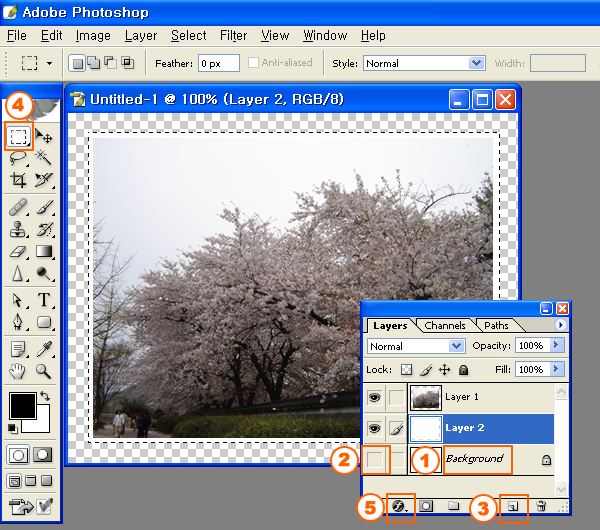This screenshot has height=530, width=600.
Task: Select the Magic Wand tool
Action: pyautogui.click(x=43, y=157)
